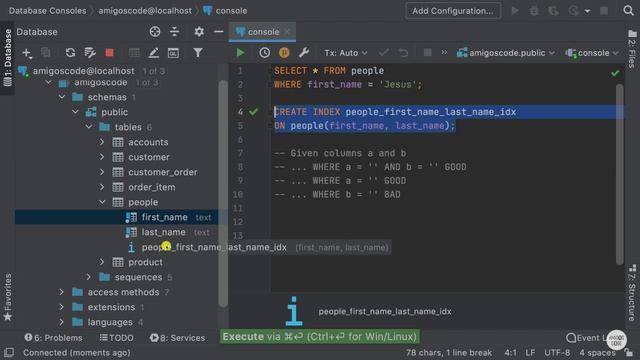Screen dimensions: 640x360
Task: Click the commit checkmark icon
Action: 384,53
